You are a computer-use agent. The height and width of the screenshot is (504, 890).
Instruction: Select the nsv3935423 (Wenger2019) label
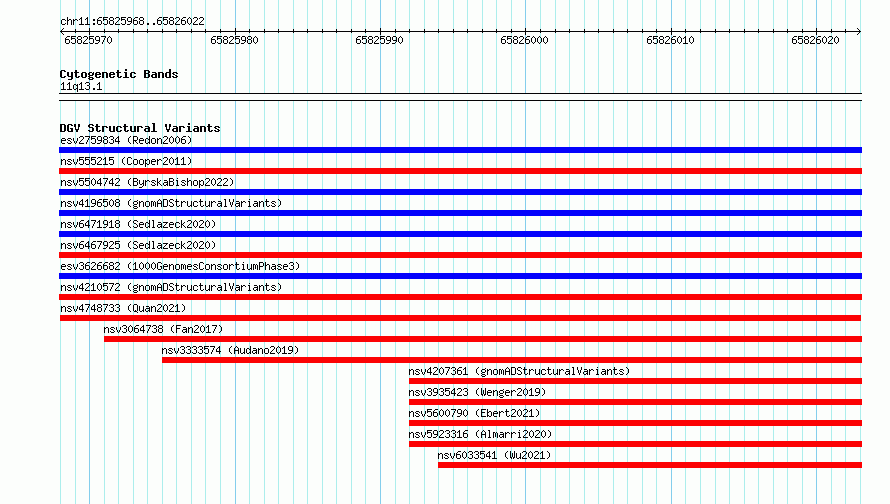pyautogui.click(x=477, y=392)
